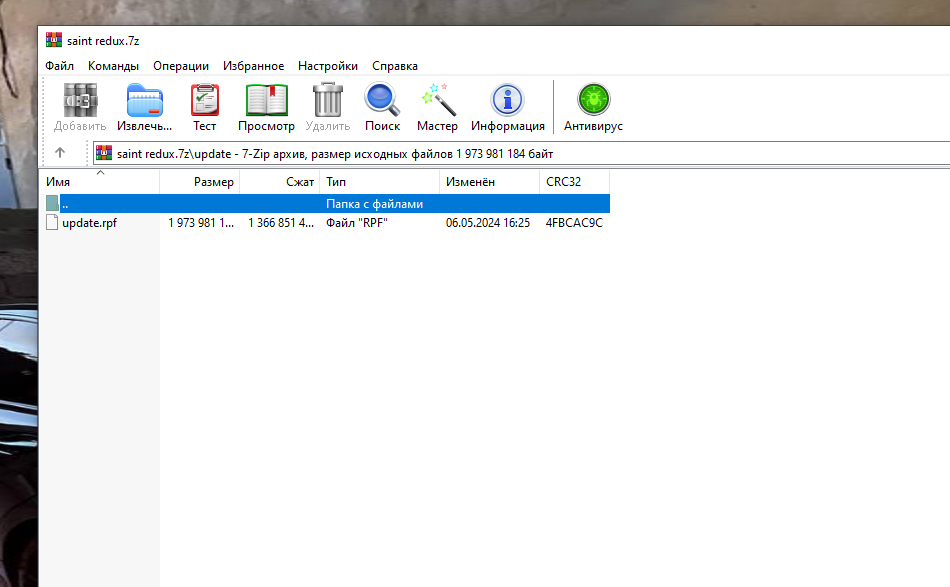The image size is (950, 587).
Task: Go up one level with the arrow button
Action: point(60,153)
